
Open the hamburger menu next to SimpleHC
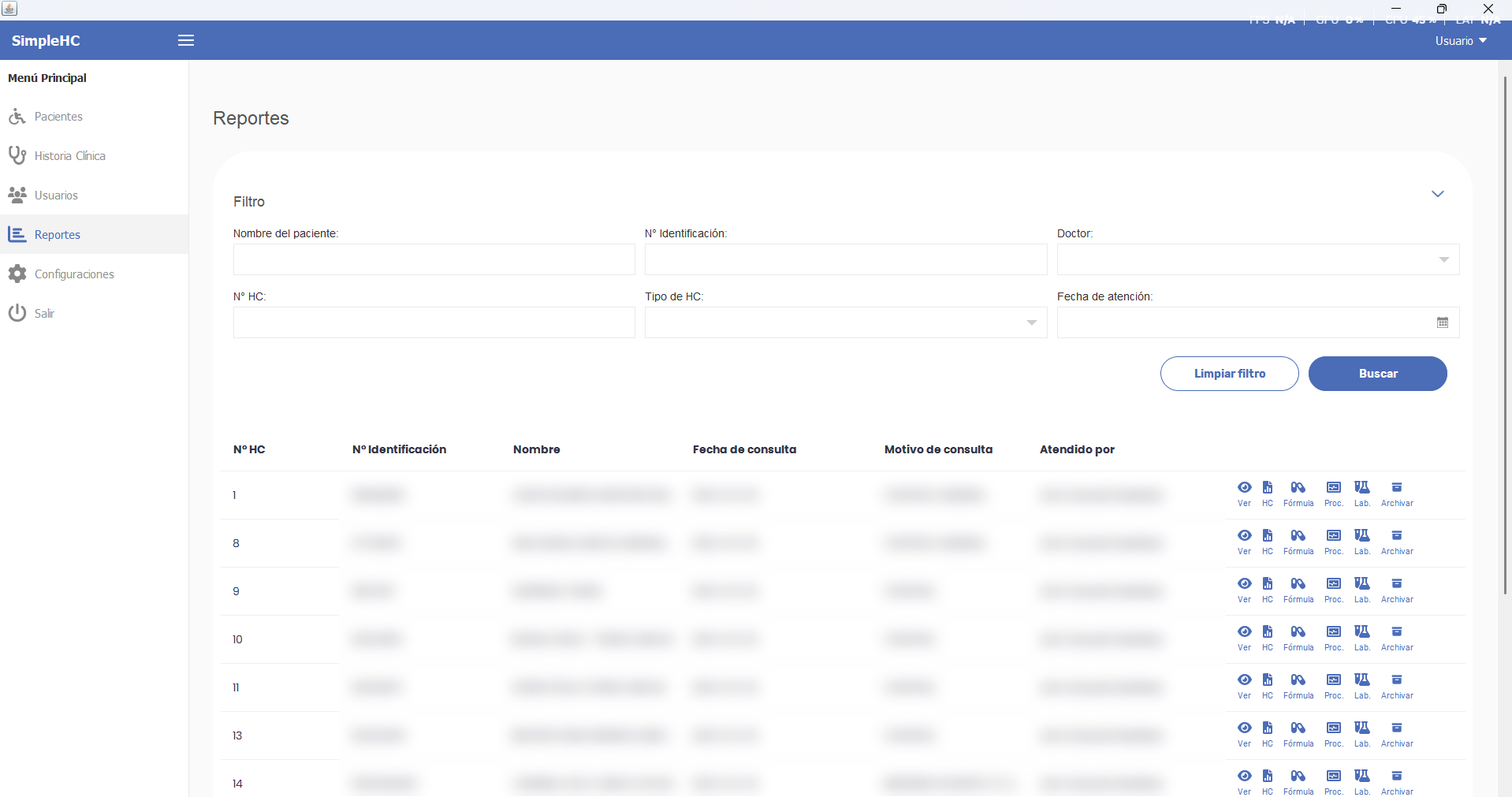tap(186, 40)
